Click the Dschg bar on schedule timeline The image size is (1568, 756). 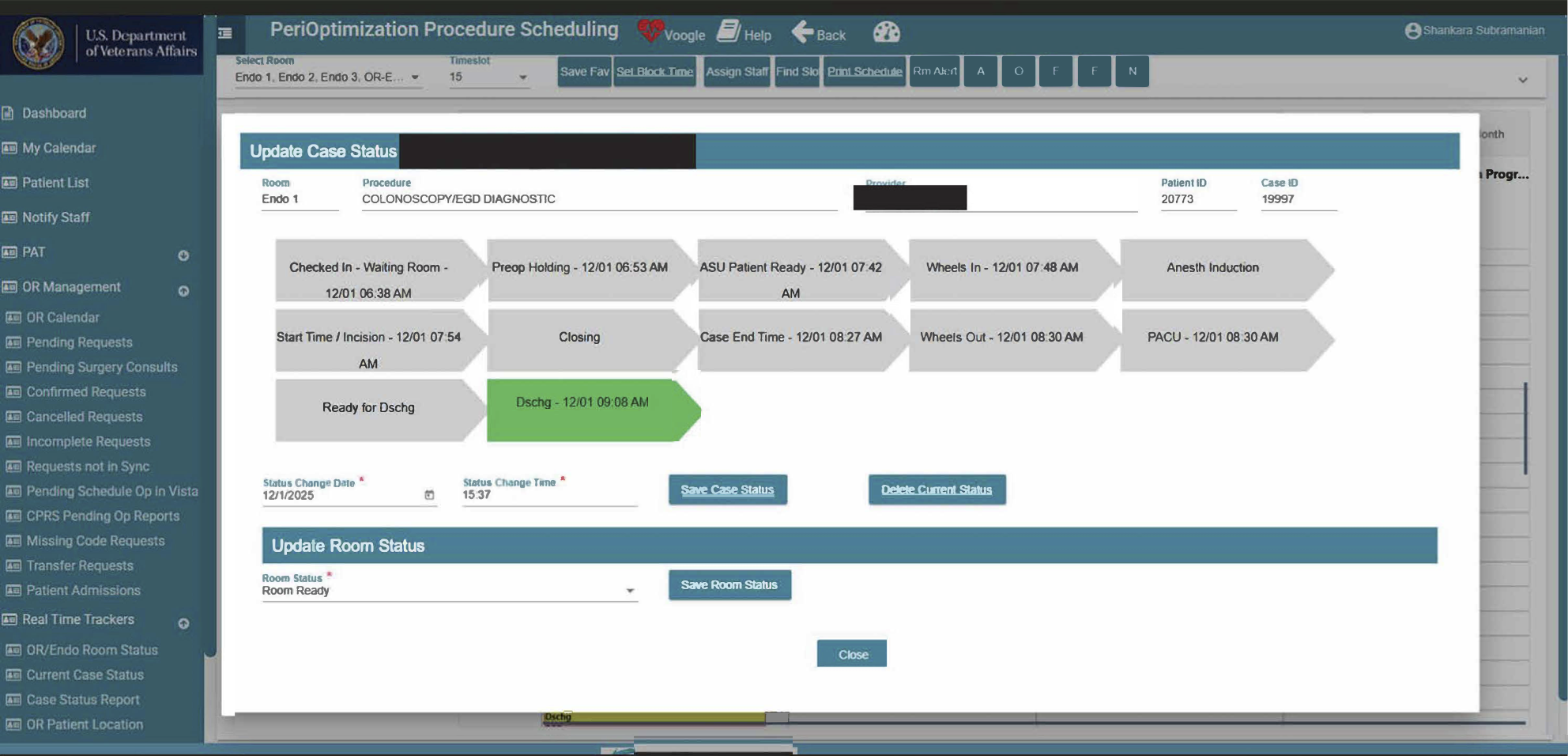[x=654, y=717]
